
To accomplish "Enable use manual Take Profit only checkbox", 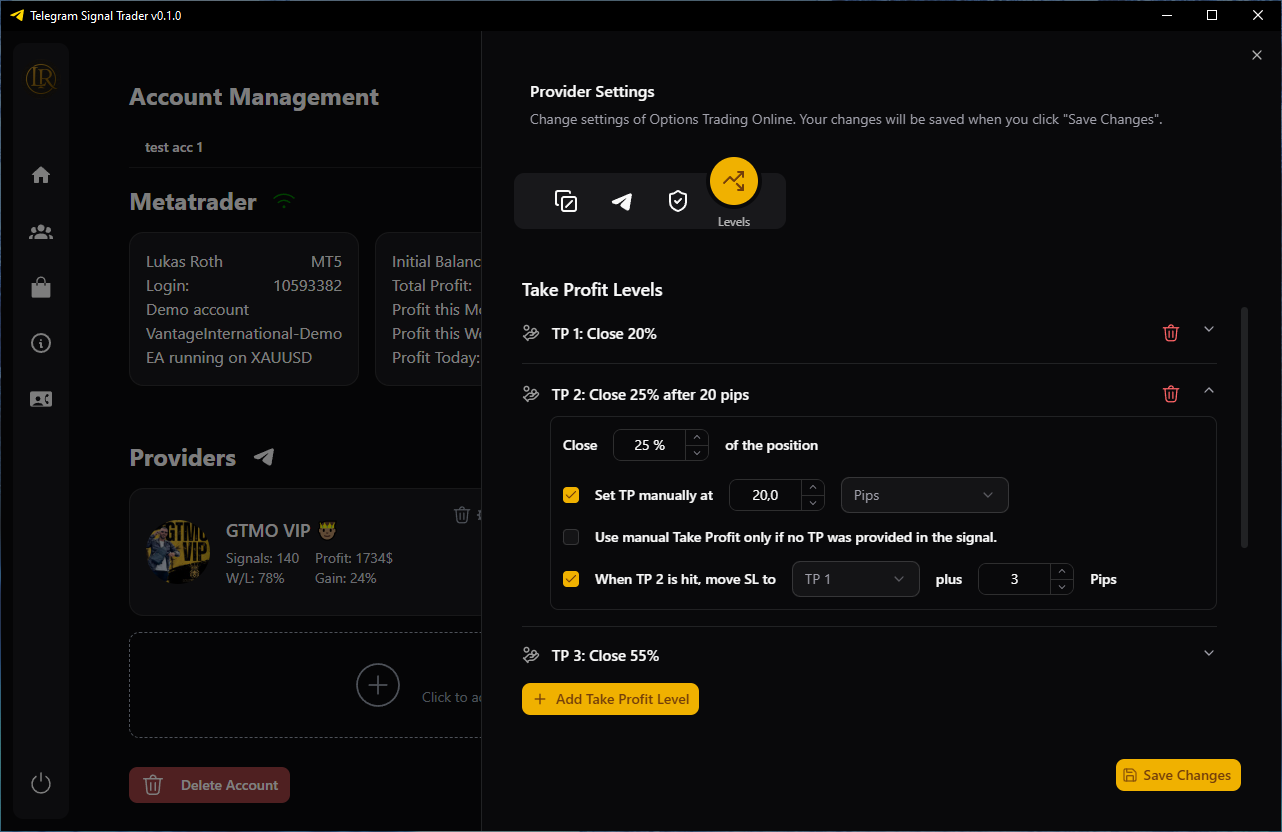I will point(571,537).
